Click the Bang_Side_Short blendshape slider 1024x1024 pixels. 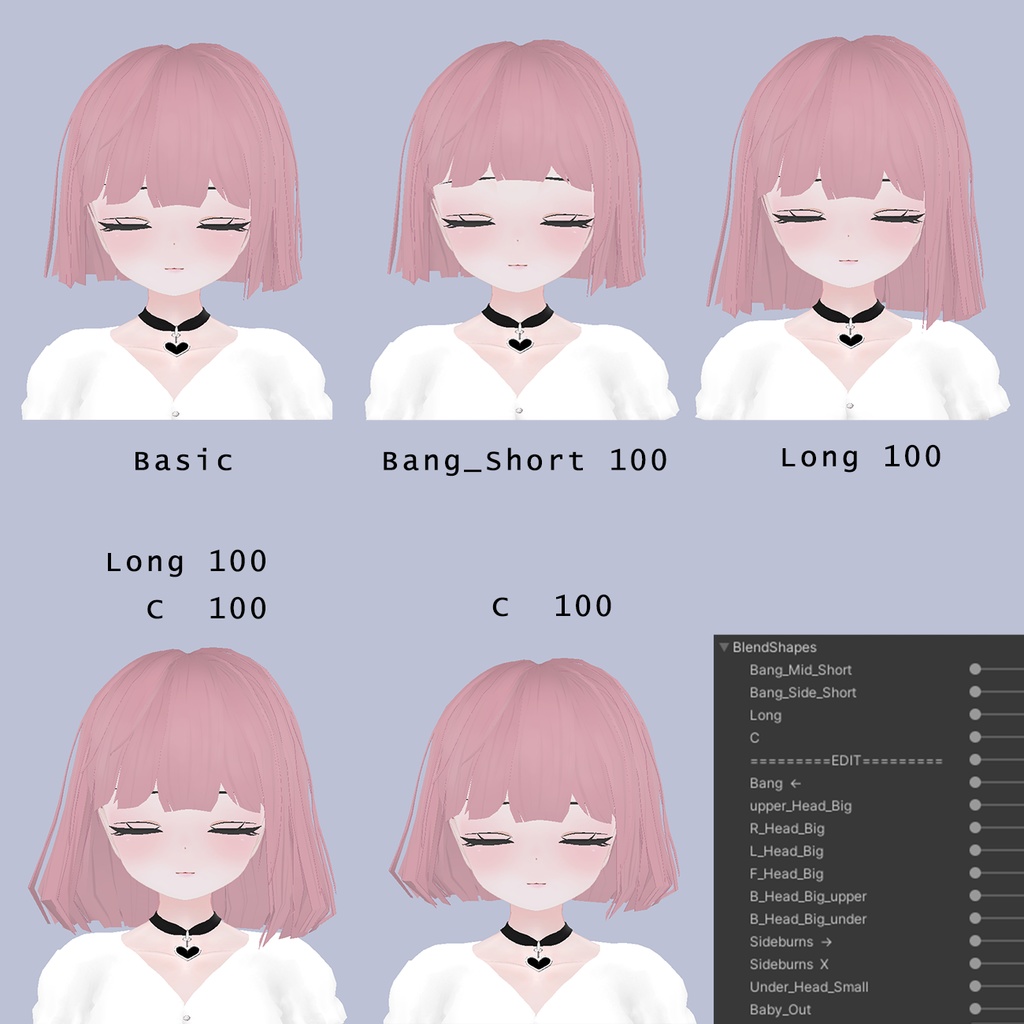(x=975, y=693)
